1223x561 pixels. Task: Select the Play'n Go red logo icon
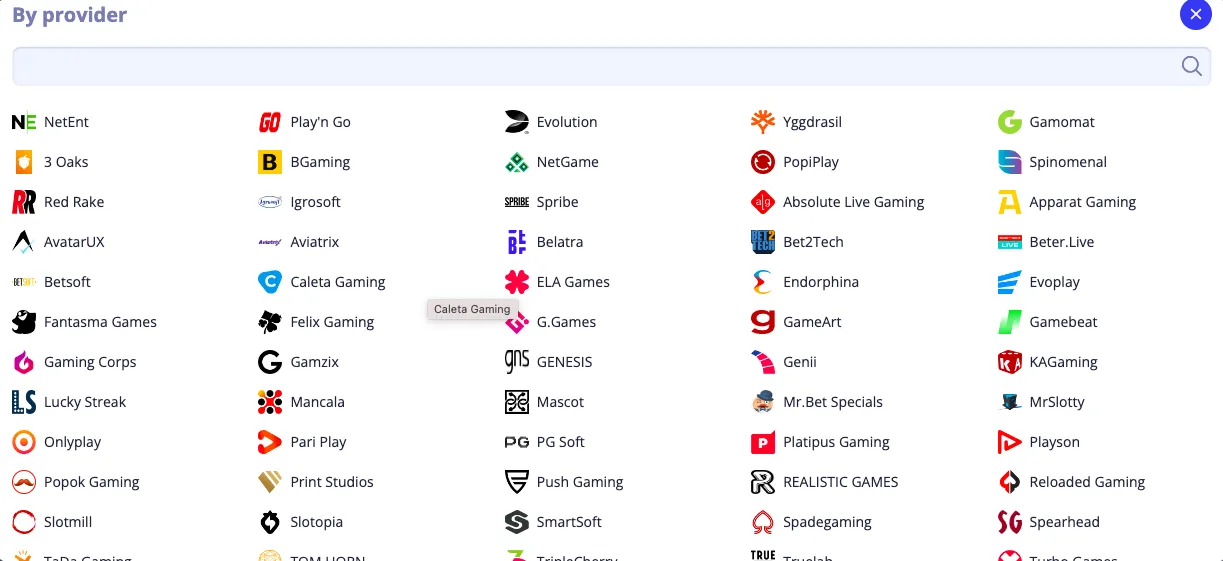click(270, 122)
